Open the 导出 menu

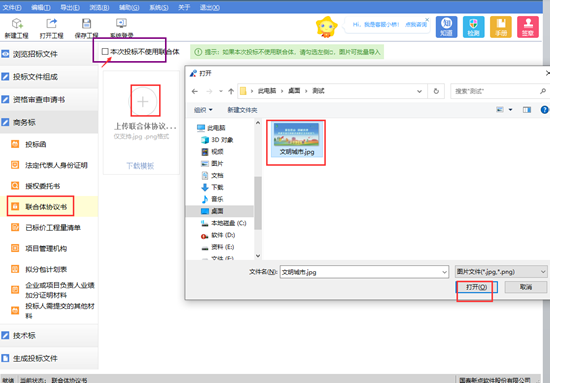coord(70,7)
